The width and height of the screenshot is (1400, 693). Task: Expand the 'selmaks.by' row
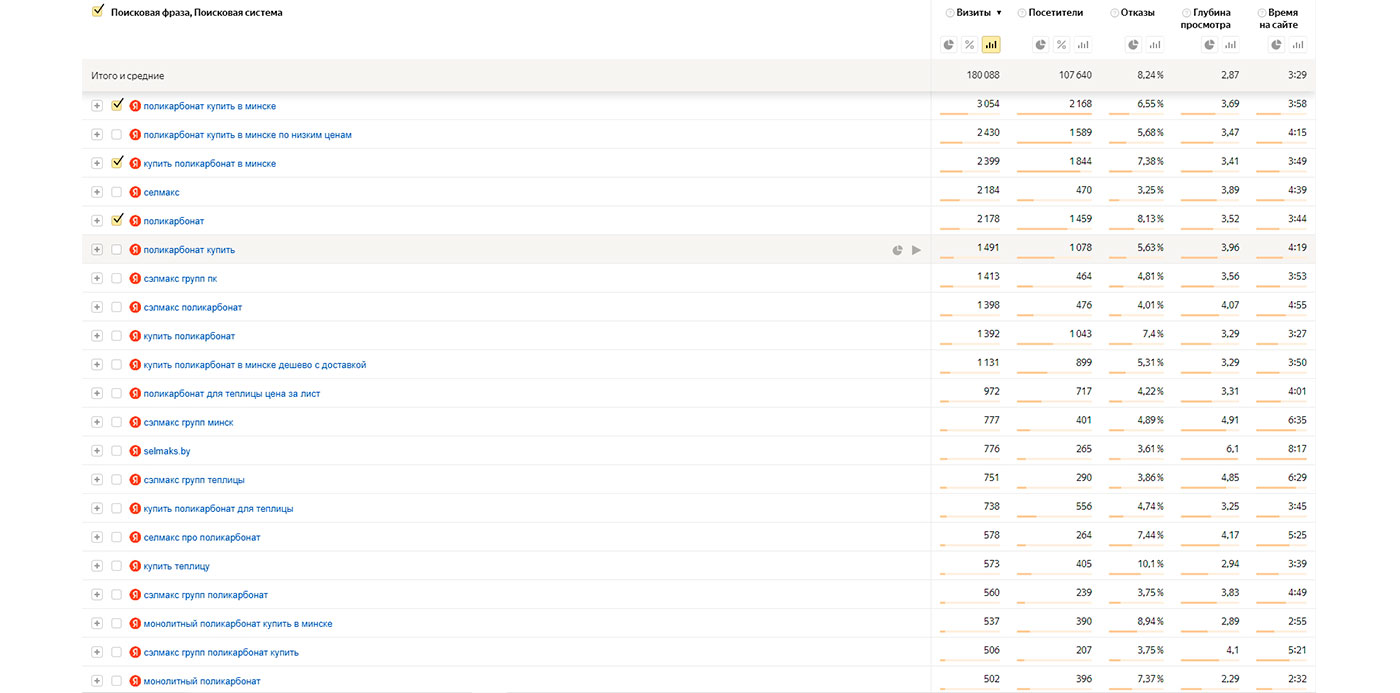coord(97,451)
